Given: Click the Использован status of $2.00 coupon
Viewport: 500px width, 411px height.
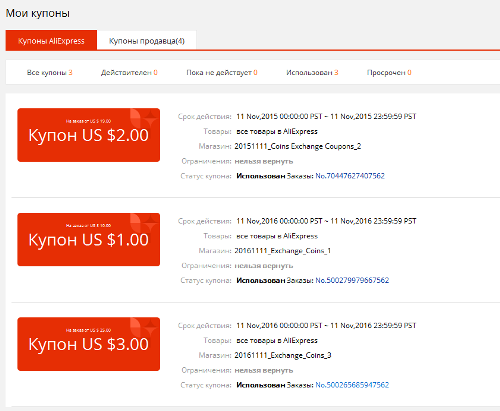Looking at the screenshot, I should (261, 176).
